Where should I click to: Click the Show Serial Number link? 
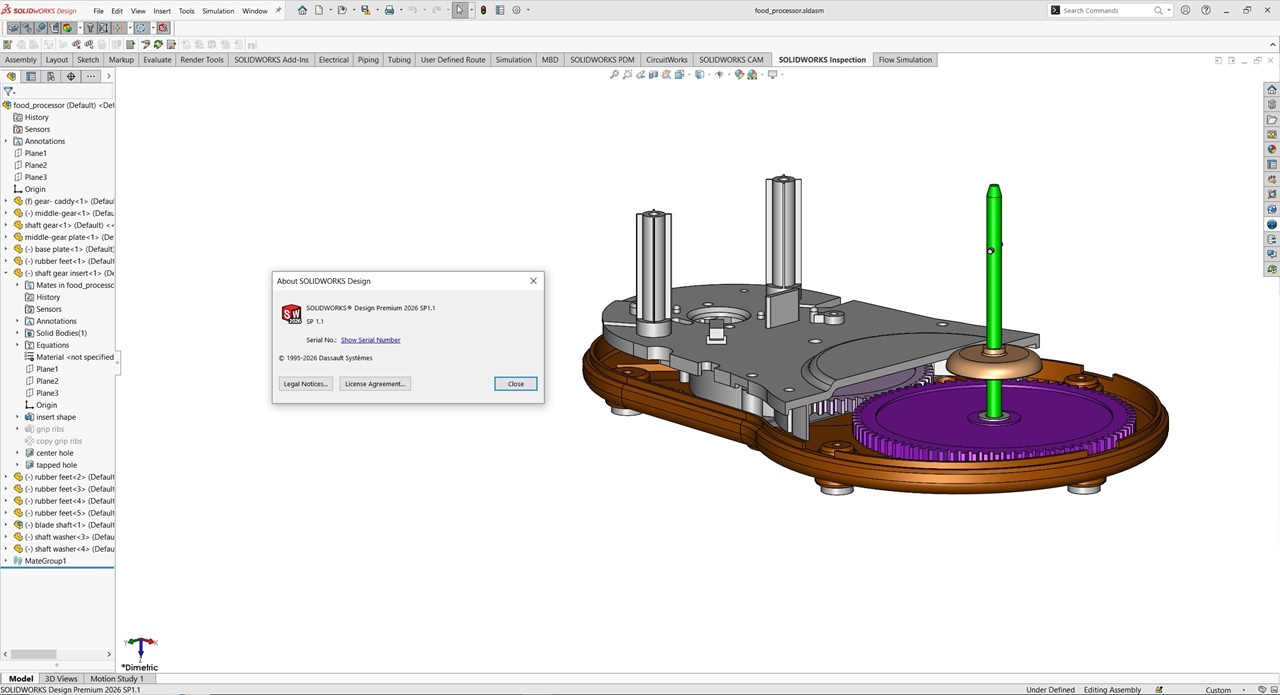click(370, 340)
